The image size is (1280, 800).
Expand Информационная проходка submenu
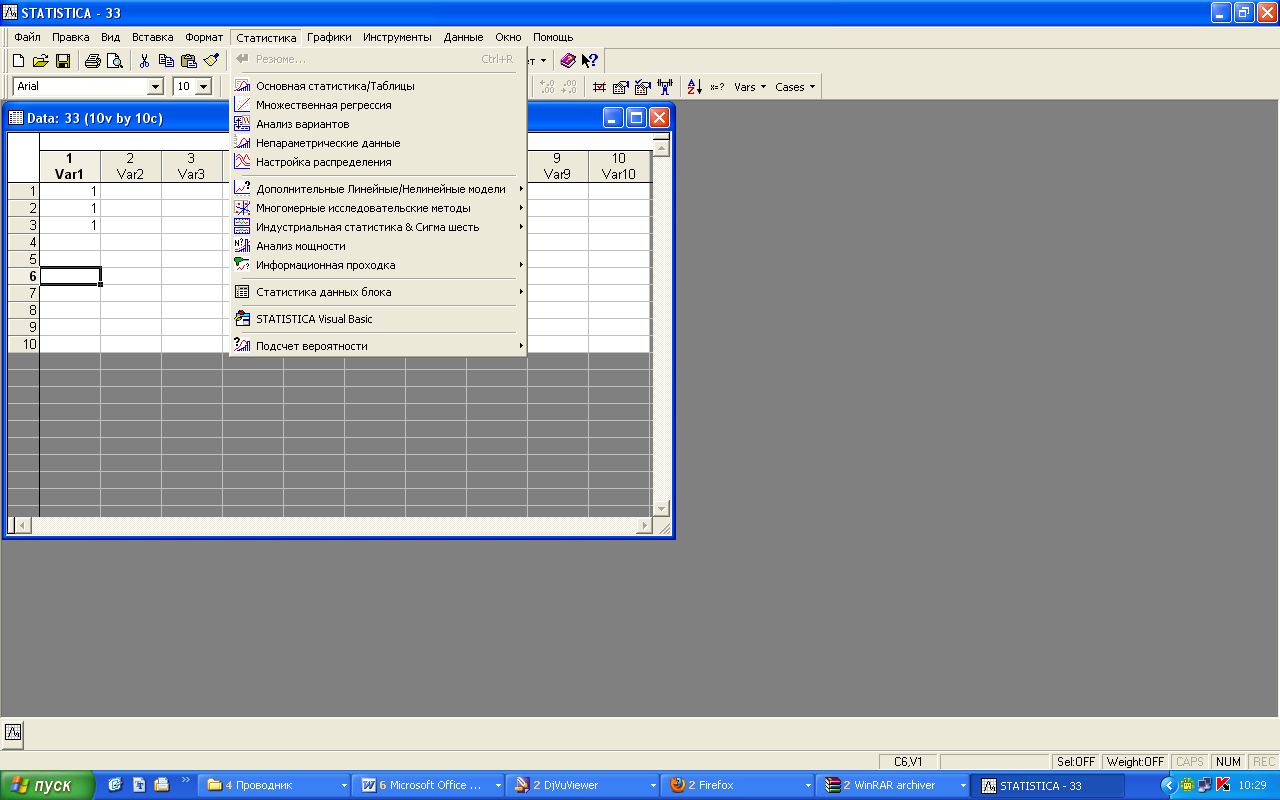pos(379,265)
